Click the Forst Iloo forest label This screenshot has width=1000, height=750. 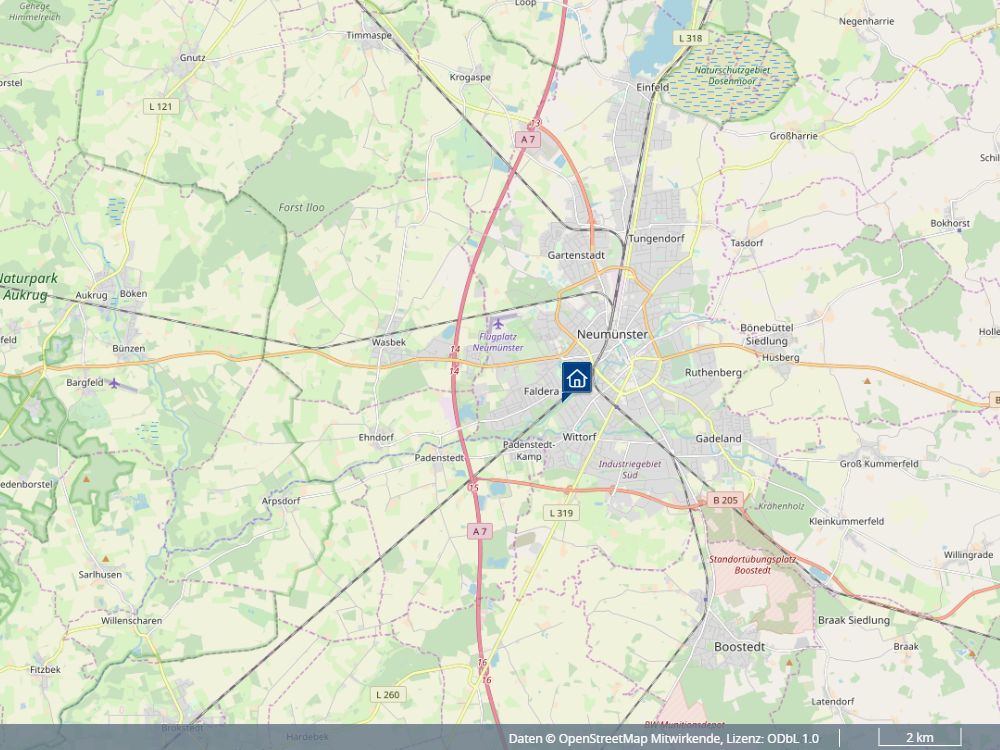pyautogui.click(x=301, y=207)
